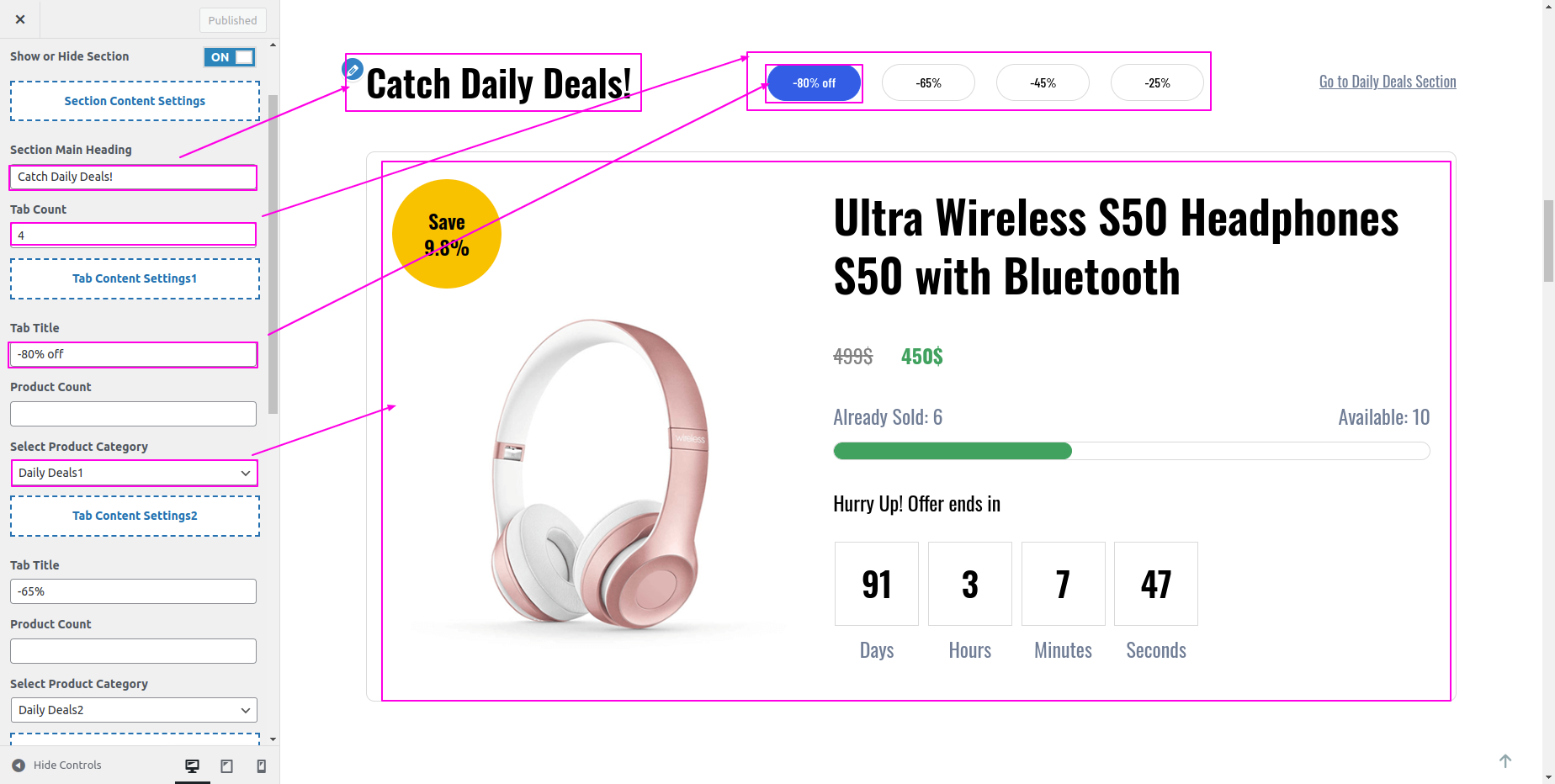The height and width of the screenshot is (784, 1555).
Task: Select the -25% deals tab
Action: pos(1157,82)
